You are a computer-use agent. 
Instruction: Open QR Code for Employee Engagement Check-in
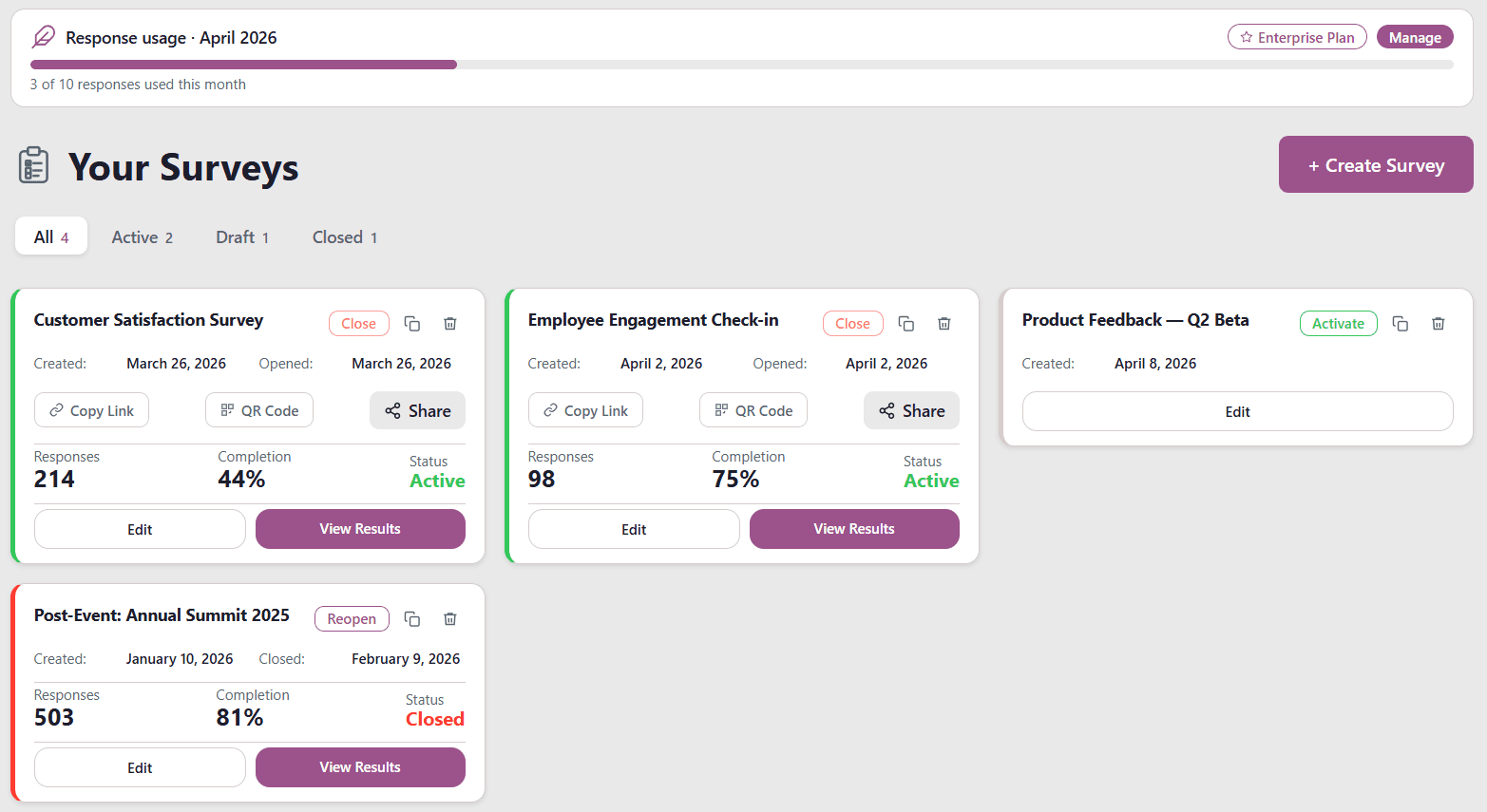click(x=753, y=409)
